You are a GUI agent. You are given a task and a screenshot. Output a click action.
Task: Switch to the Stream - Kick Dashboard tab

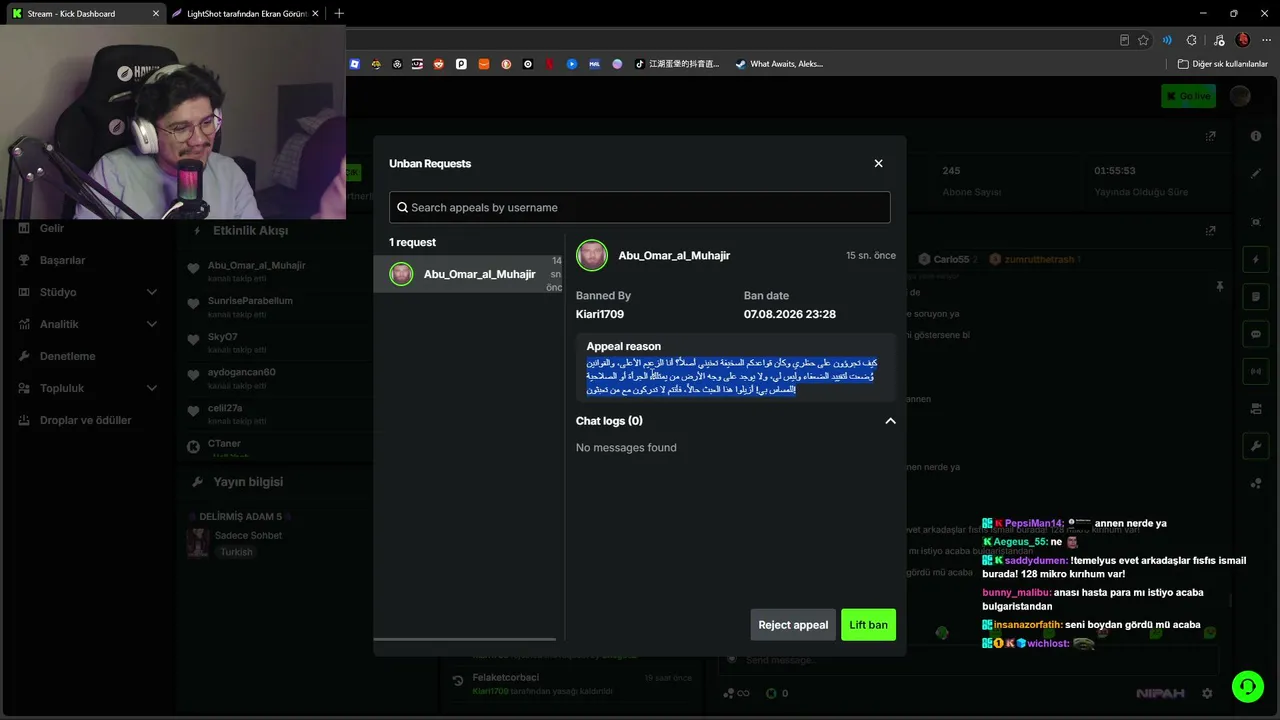click(x=84, y=13)
